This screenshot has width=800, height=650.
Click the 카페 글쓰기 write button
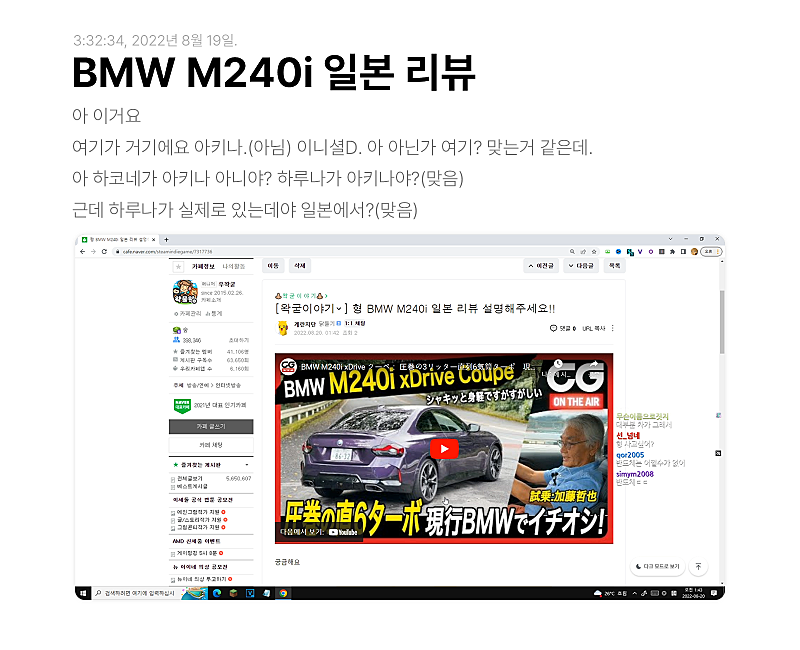[211, 427]
